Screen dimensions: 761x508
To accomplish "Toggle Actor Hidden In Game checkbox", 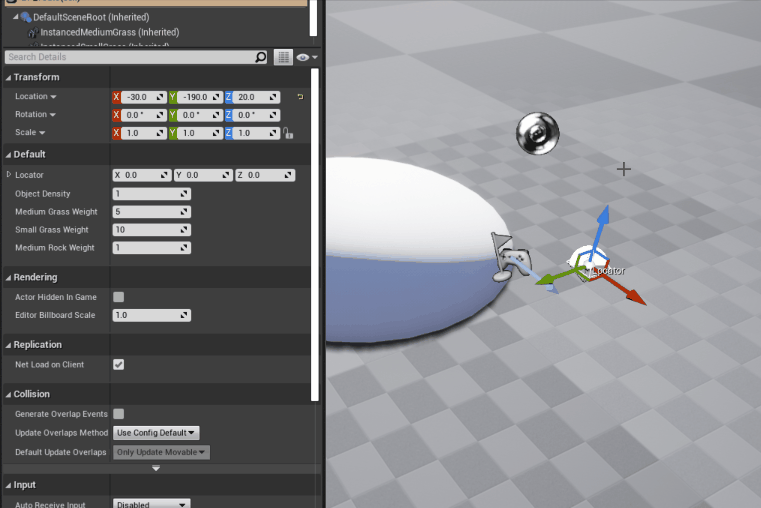I will tap(118, 297).
